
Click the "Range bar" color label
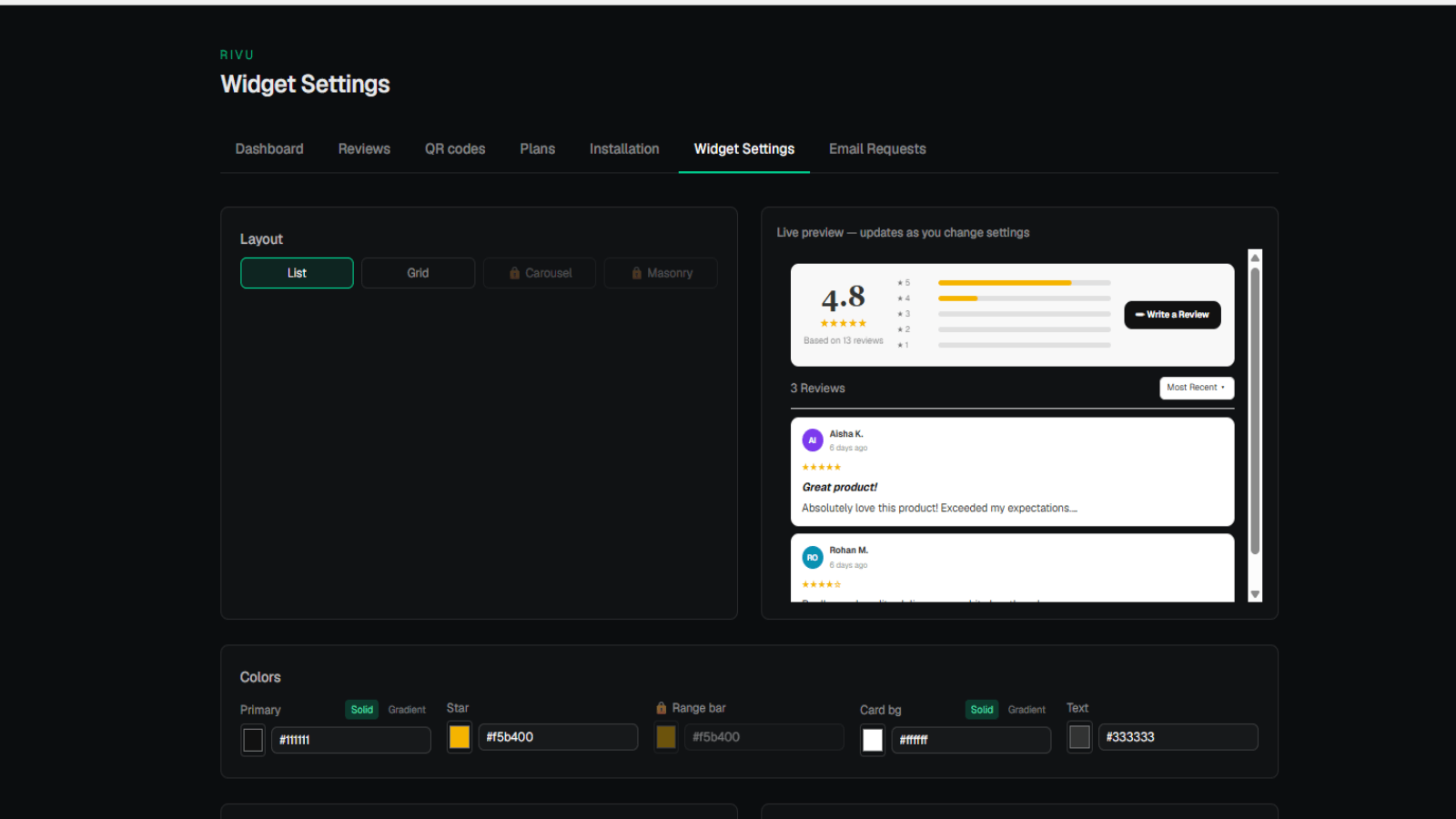pos(699,708)
